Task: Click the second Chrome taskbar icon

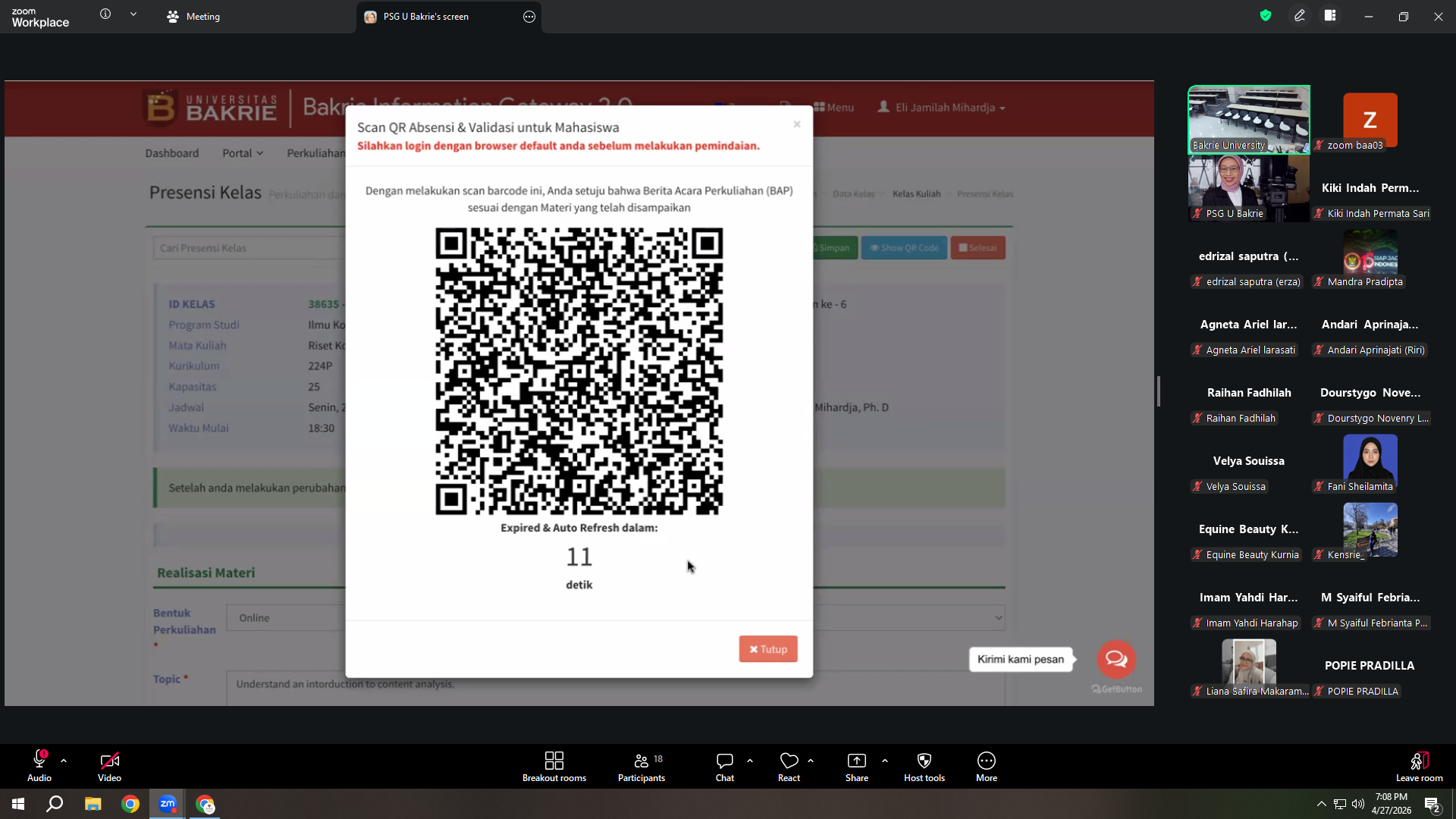Action: click(x=206, y=804)
